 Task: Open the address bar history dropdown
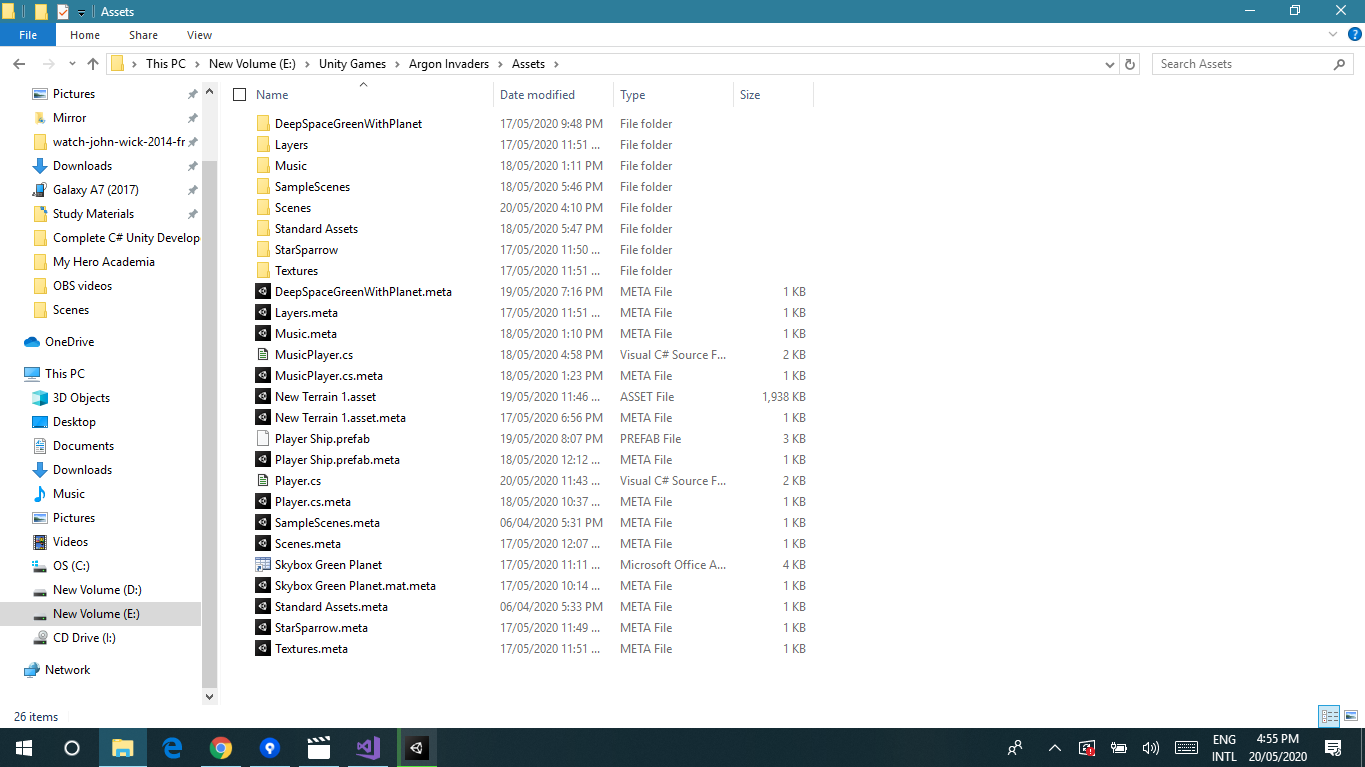1110,64
